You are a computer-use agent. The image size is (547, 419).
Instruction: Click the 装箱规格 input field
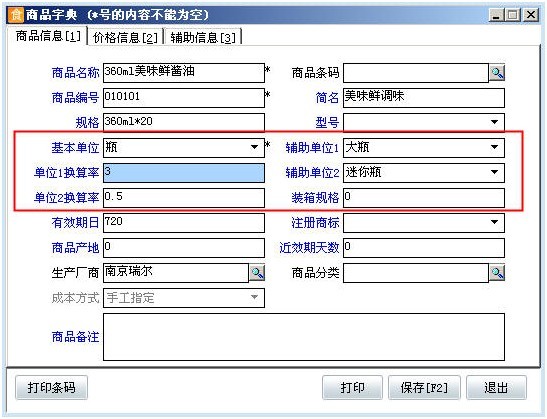pos(424,198)
